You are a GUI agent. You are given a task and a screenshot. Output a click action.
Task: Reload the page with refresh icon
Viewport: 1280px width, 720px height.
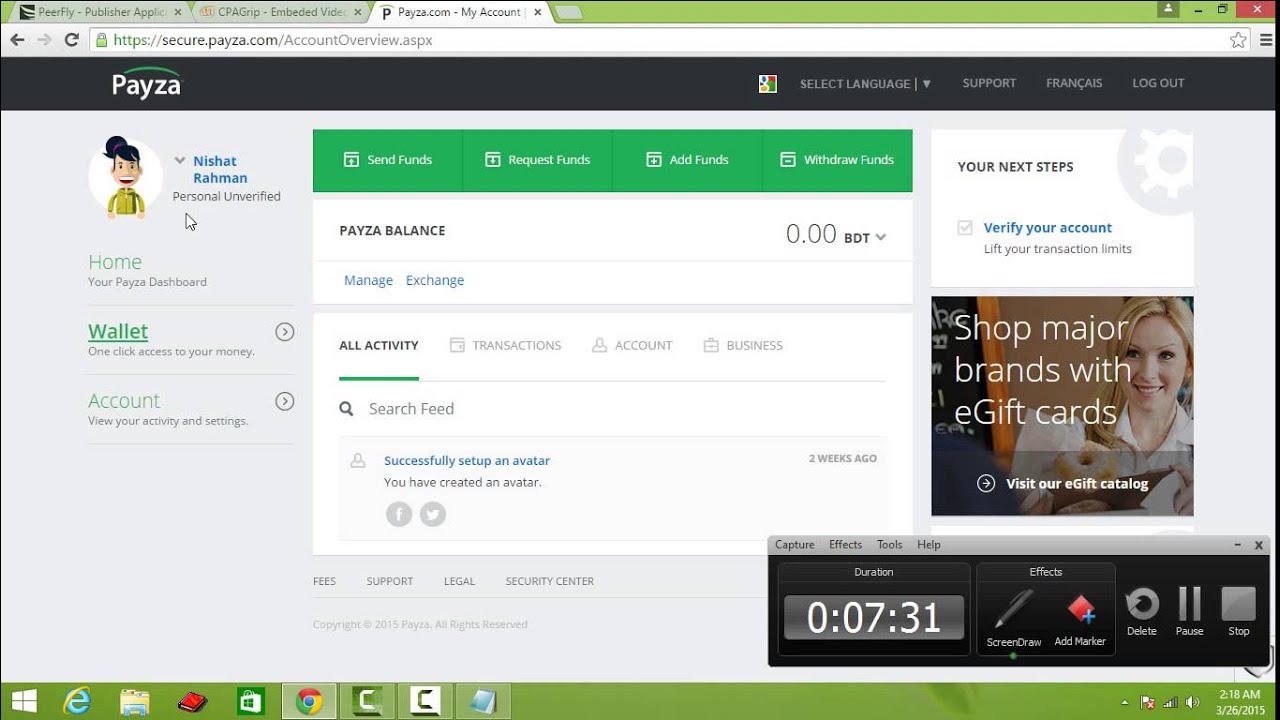click(71, 40)
